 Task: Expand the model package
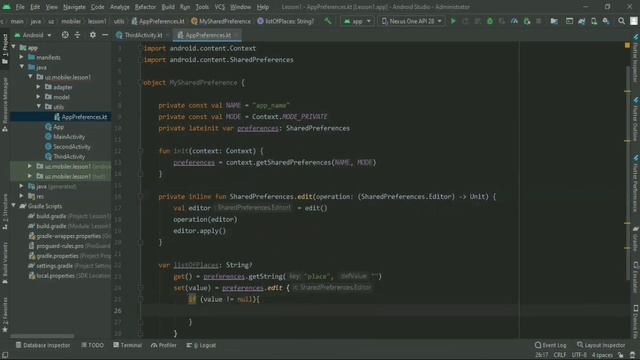point(38,97)
